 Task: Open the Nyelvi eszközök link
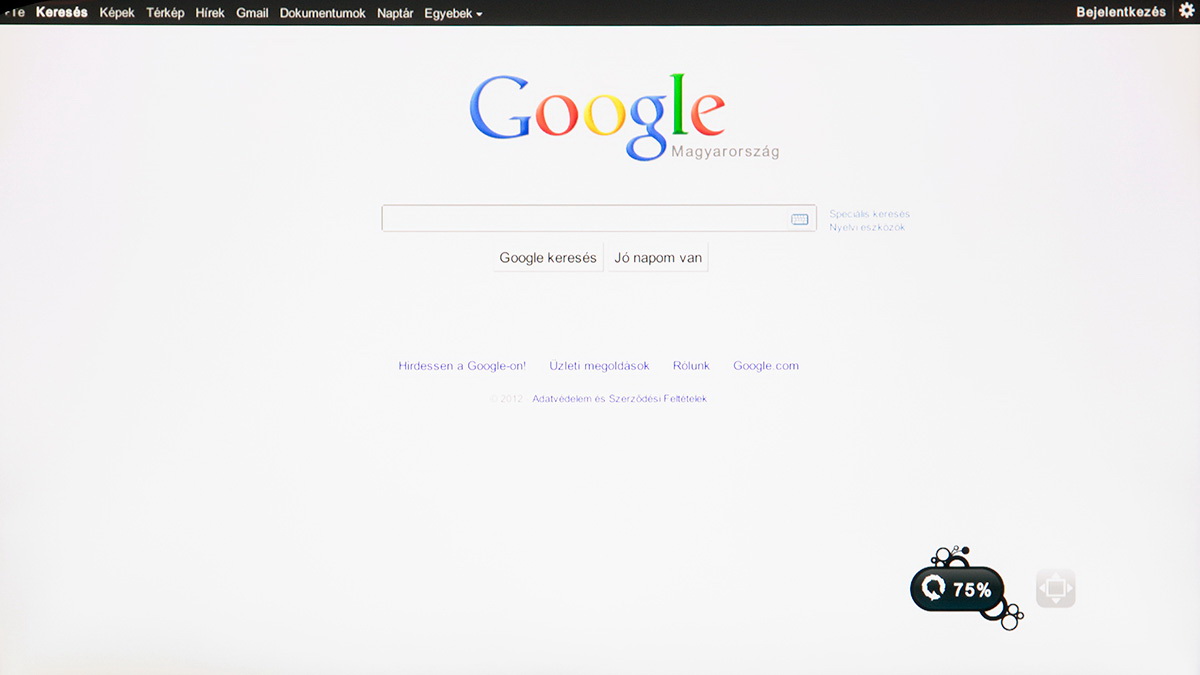(867, 227)
